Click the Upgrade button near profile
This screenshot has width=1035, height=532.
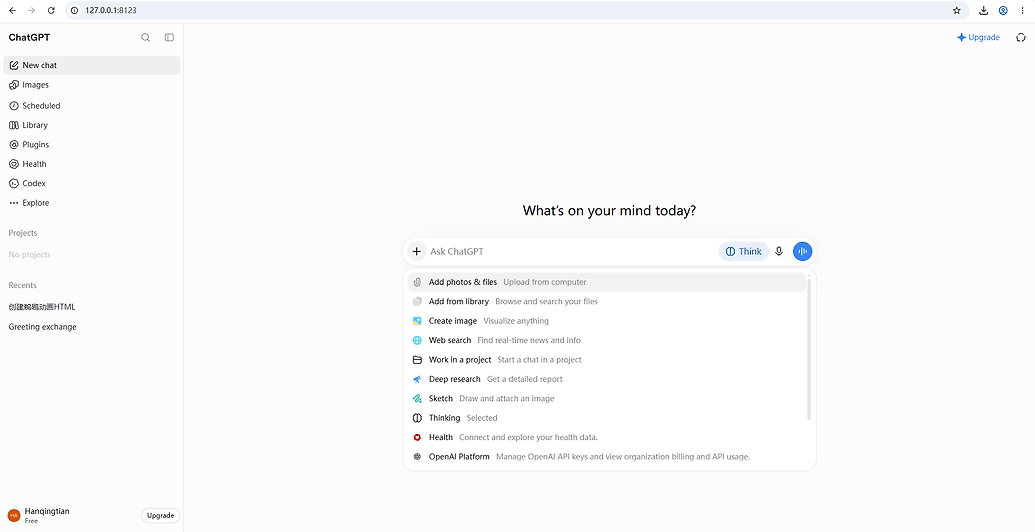160,515
